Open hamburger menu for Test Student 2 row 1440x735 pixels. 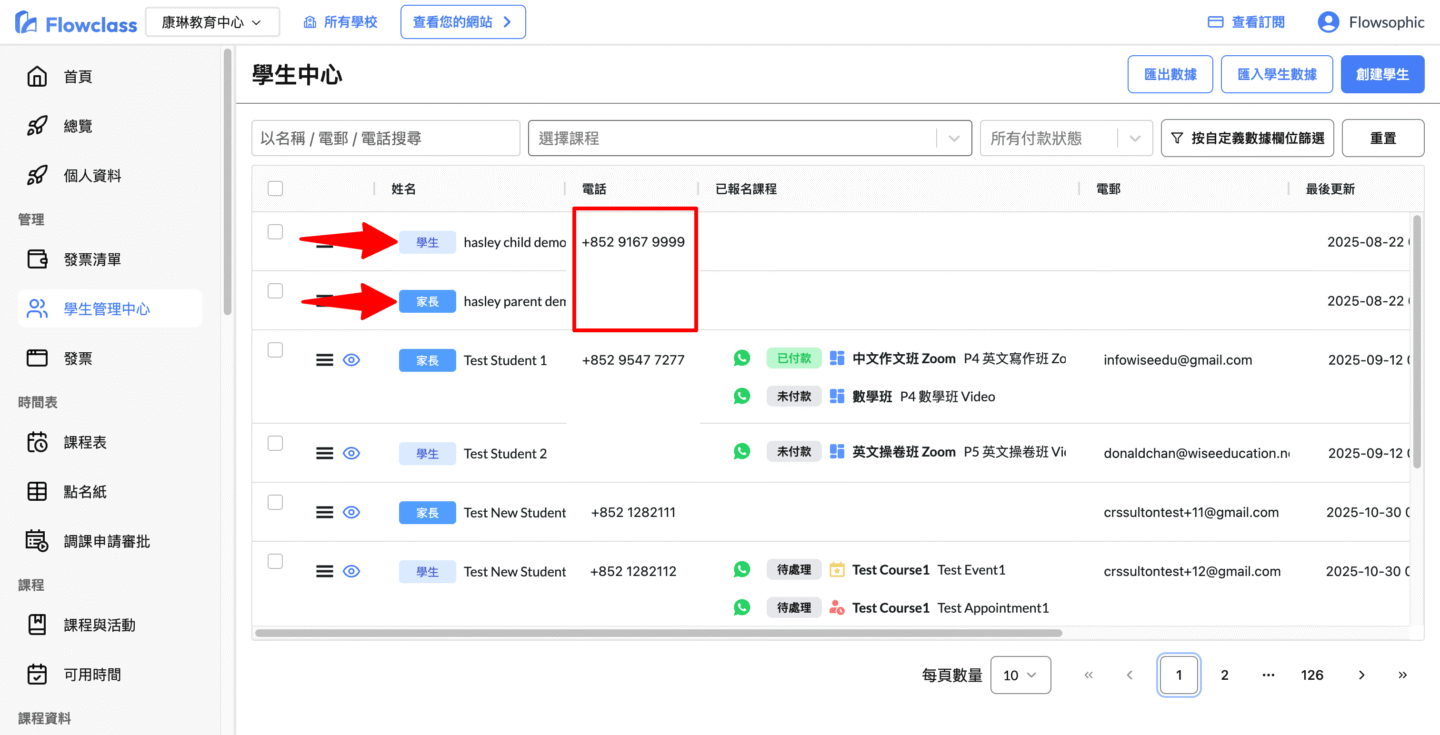(324, 453)
